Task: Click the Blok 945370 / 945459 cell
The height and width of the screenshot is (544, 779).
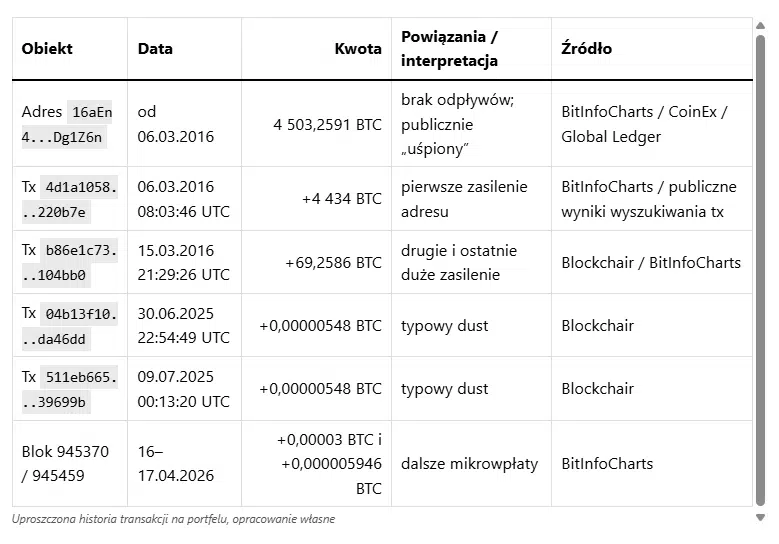Action: click(x=65, y=463)
